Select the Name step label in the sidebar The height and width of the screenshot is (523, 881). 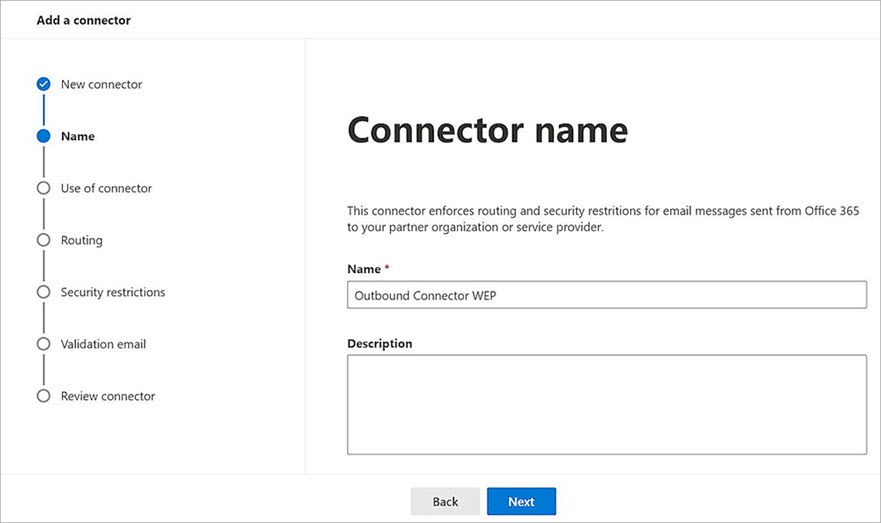point(77,136)
